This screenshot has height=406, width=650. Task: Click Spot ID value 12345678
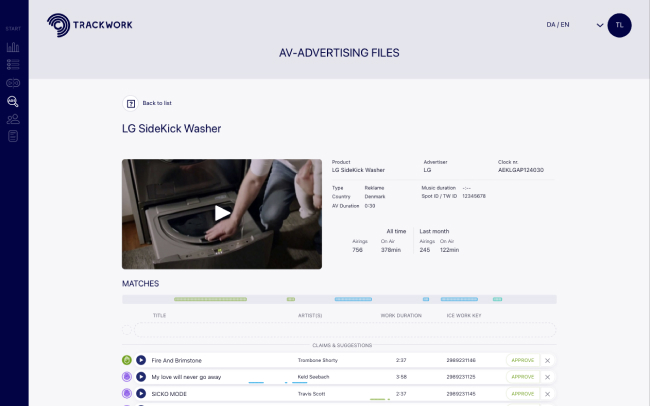coord(474,196)
